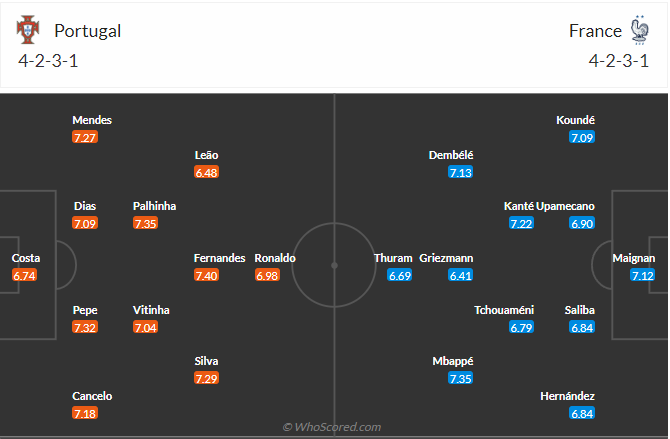Open Saliba's 6.84 rating badge
Image resolution: width=670 pixels, height=439 pixels.
[x=582, y=327]
